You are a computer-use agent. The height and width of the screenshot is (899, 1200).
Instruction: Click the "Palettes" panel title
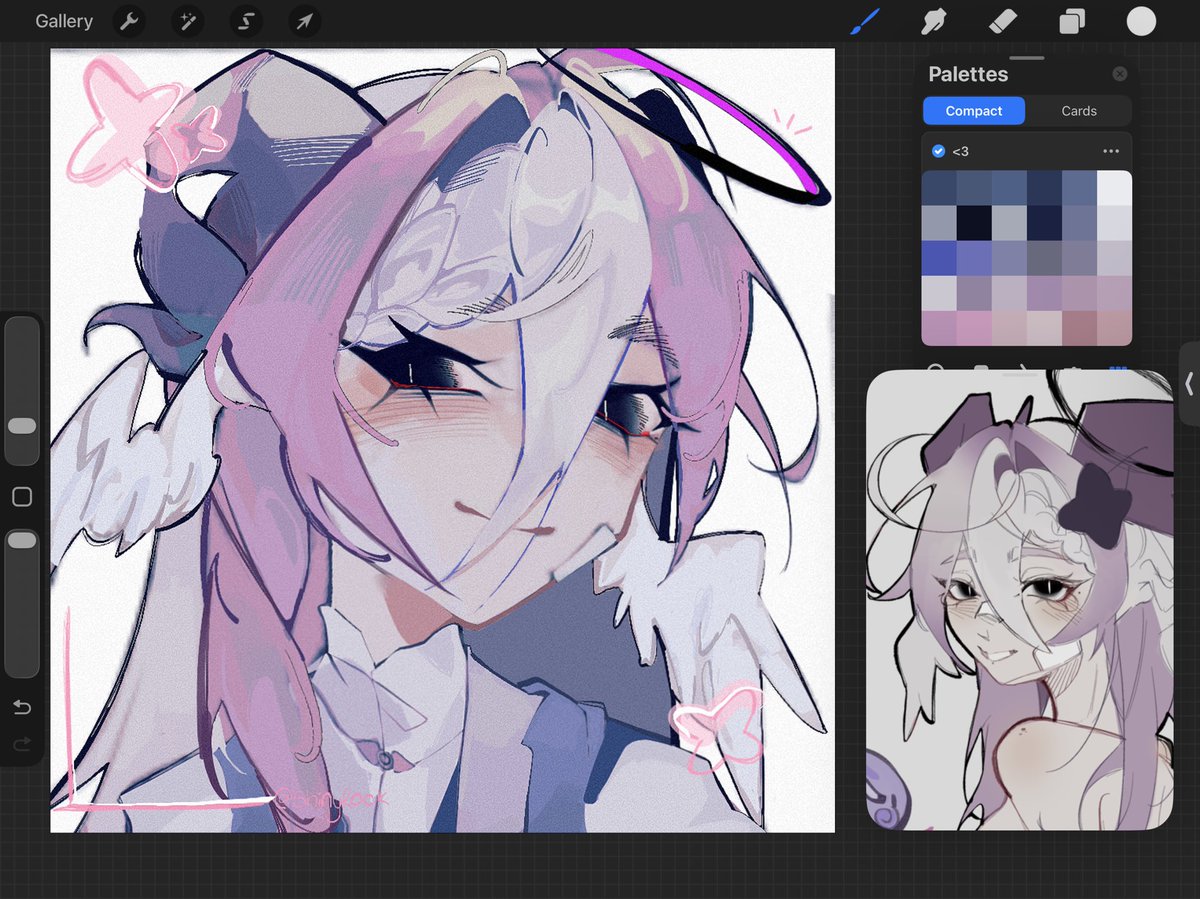(x=968, y=74)
